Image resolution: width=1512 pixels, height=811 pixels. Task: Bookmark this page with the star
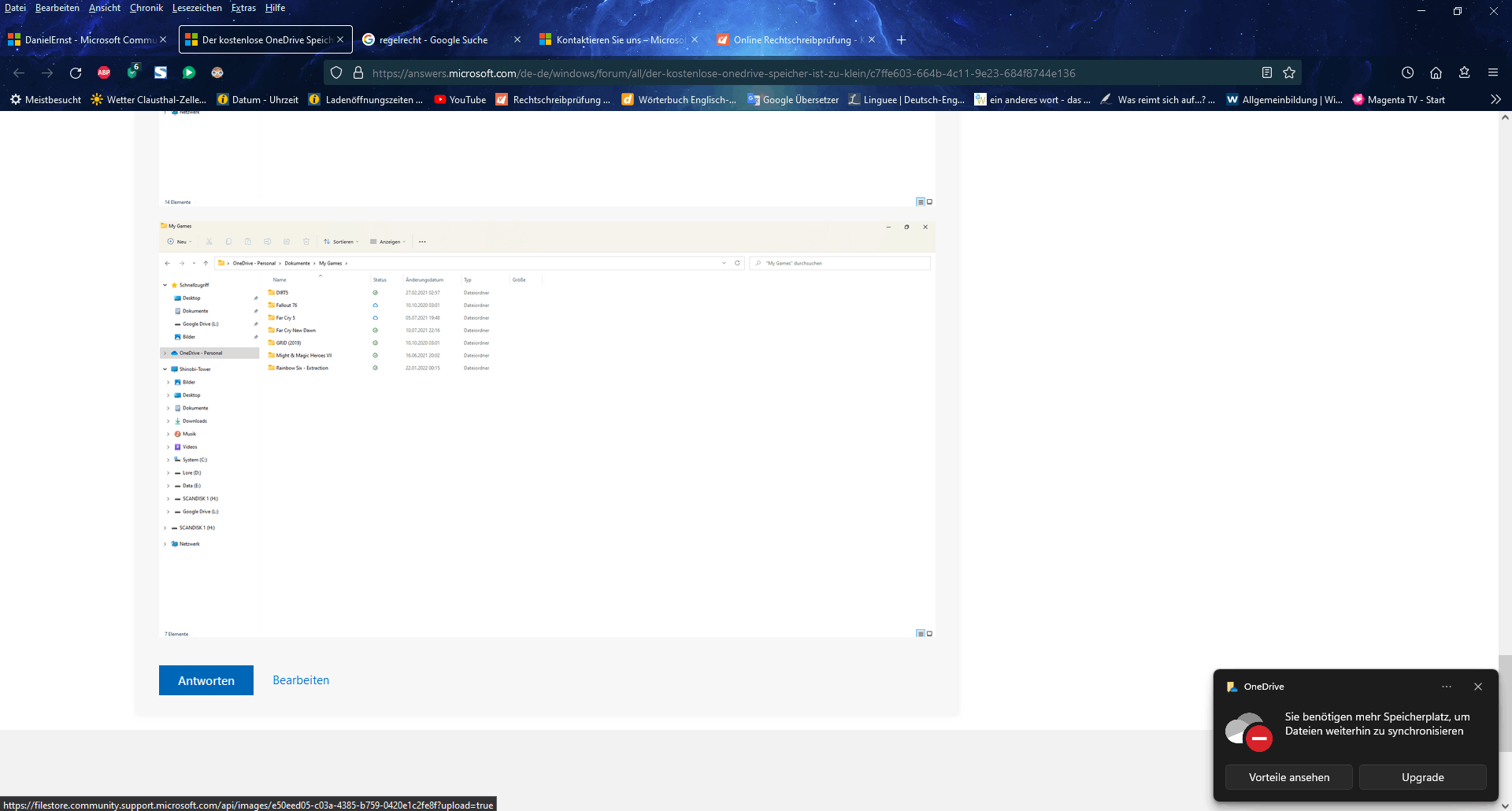point(1289,73)
